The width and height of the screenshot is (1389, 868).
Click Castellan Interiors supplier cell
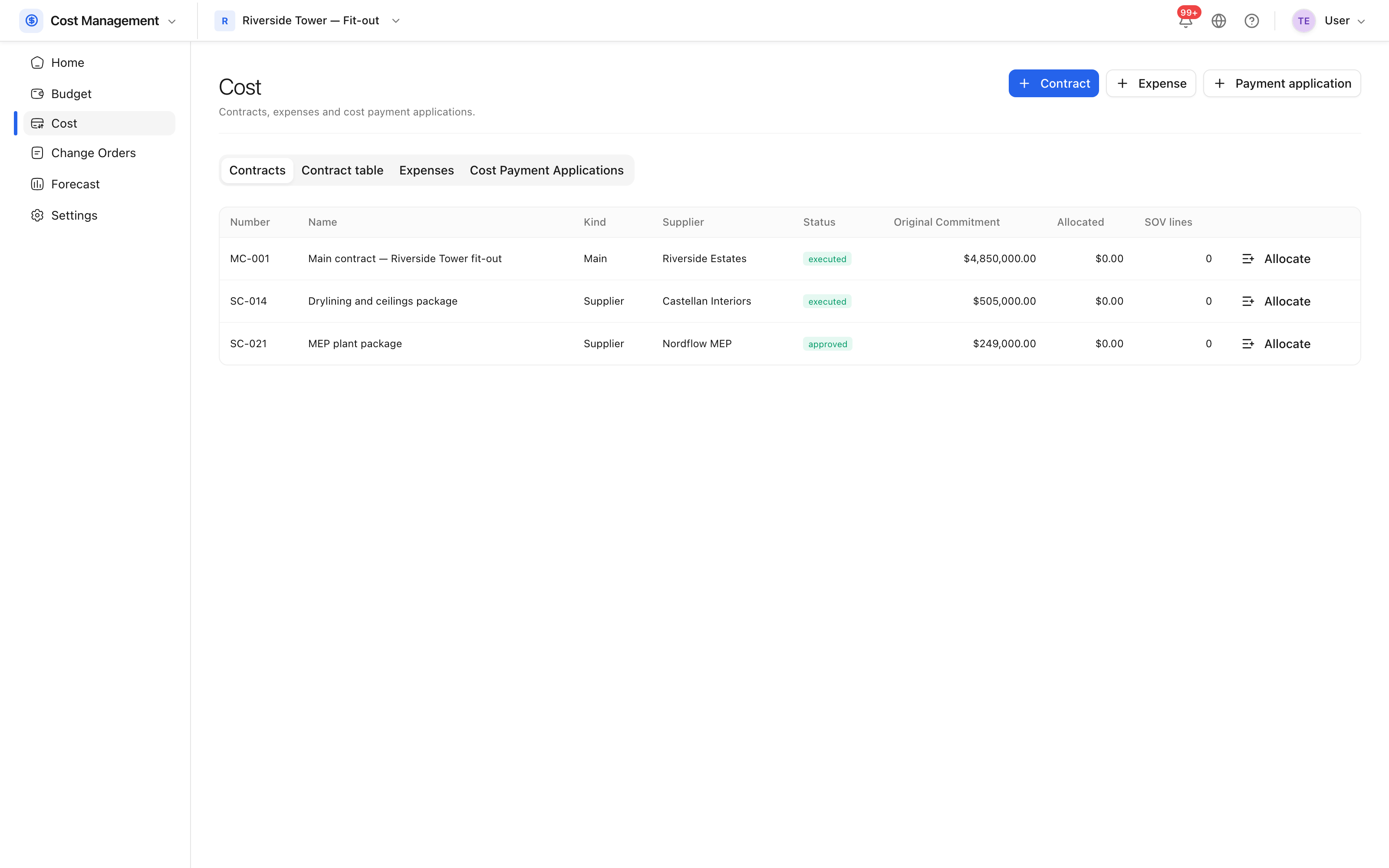click(x=707, y=301)
